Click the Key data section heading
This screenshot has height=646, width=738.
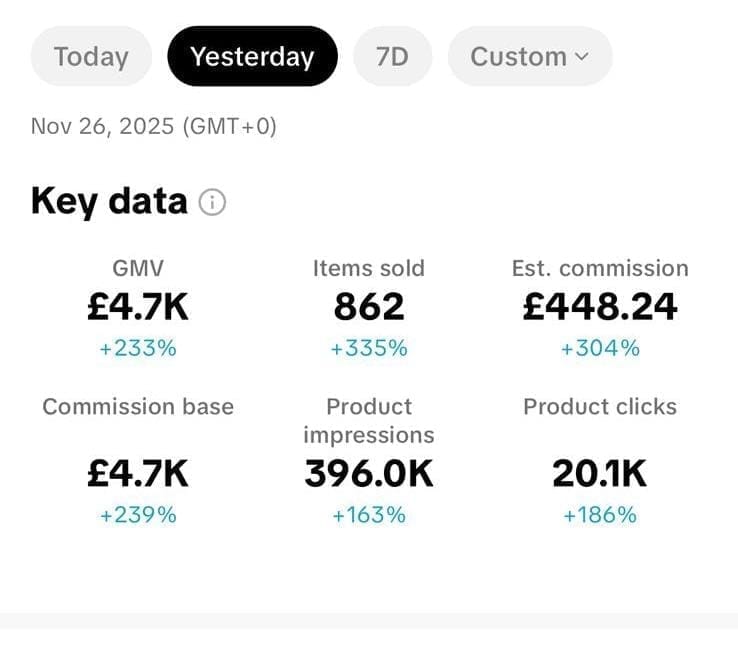point(109,201)
